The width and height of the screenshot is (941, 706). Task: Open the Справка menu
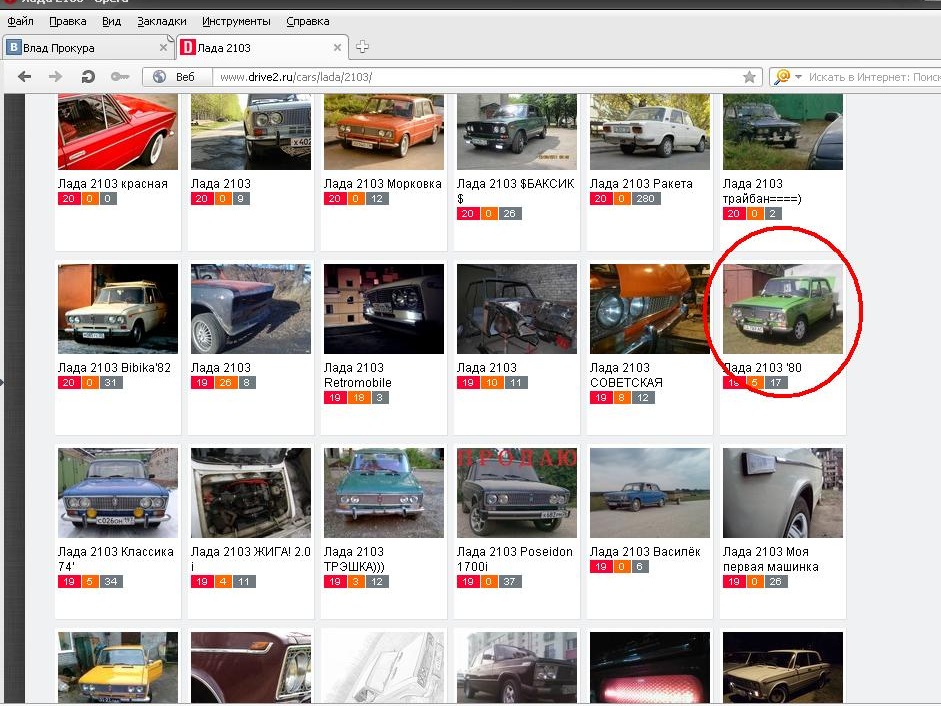(308, 21)
